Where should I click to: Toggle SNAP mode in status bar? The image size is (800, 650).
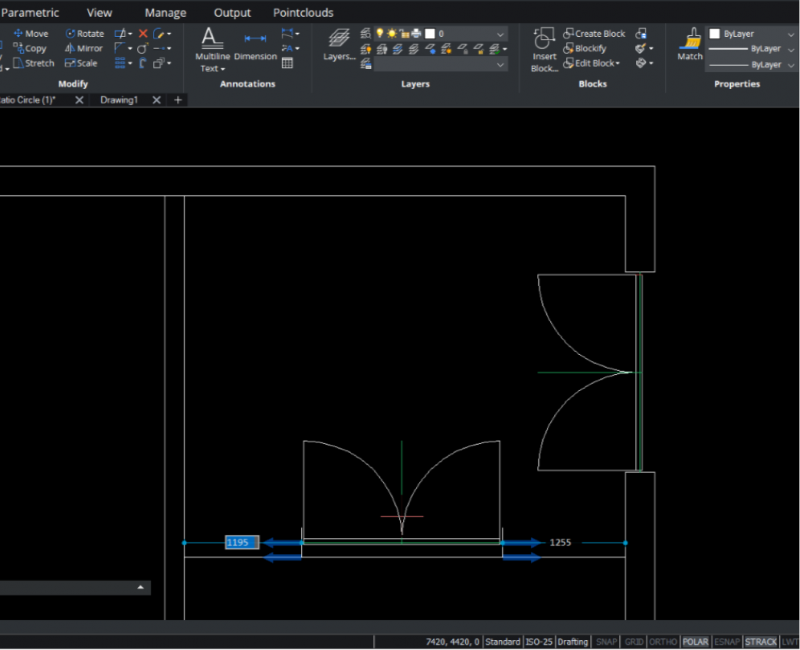pos(606,641)
